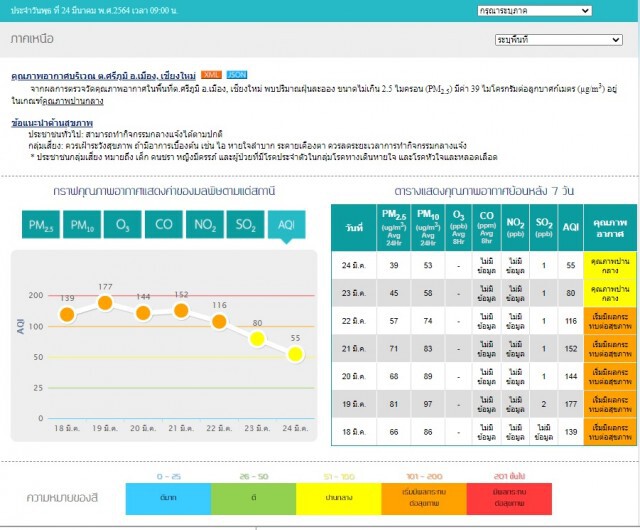Image resolution: width=640 pixels, height=530 pixels.
Task: Click the AQI value 139 in the table
Action: click(x=571, y=432)
